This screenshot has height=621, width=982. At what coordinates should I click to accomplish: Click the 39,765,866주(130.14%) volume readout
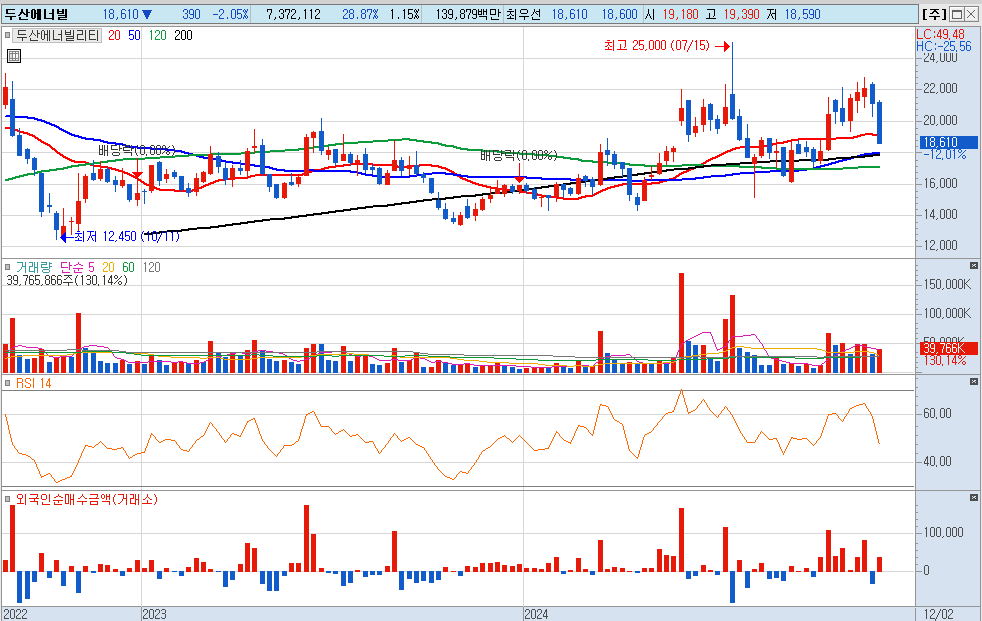67,280
